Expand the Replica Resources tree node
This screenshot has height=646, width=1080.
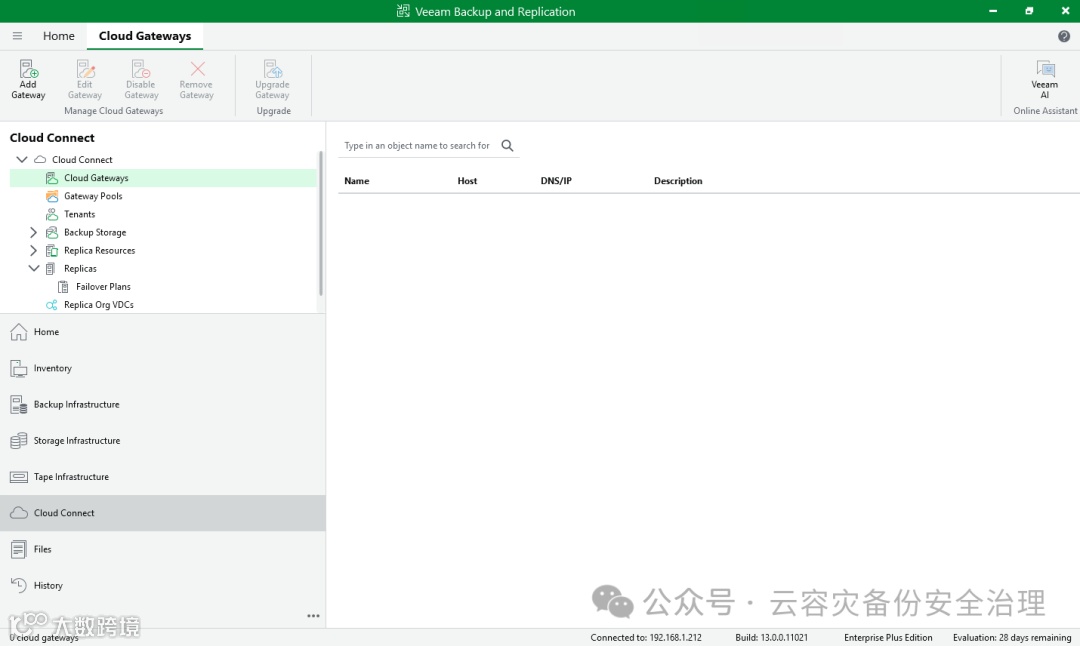[33, 251]
